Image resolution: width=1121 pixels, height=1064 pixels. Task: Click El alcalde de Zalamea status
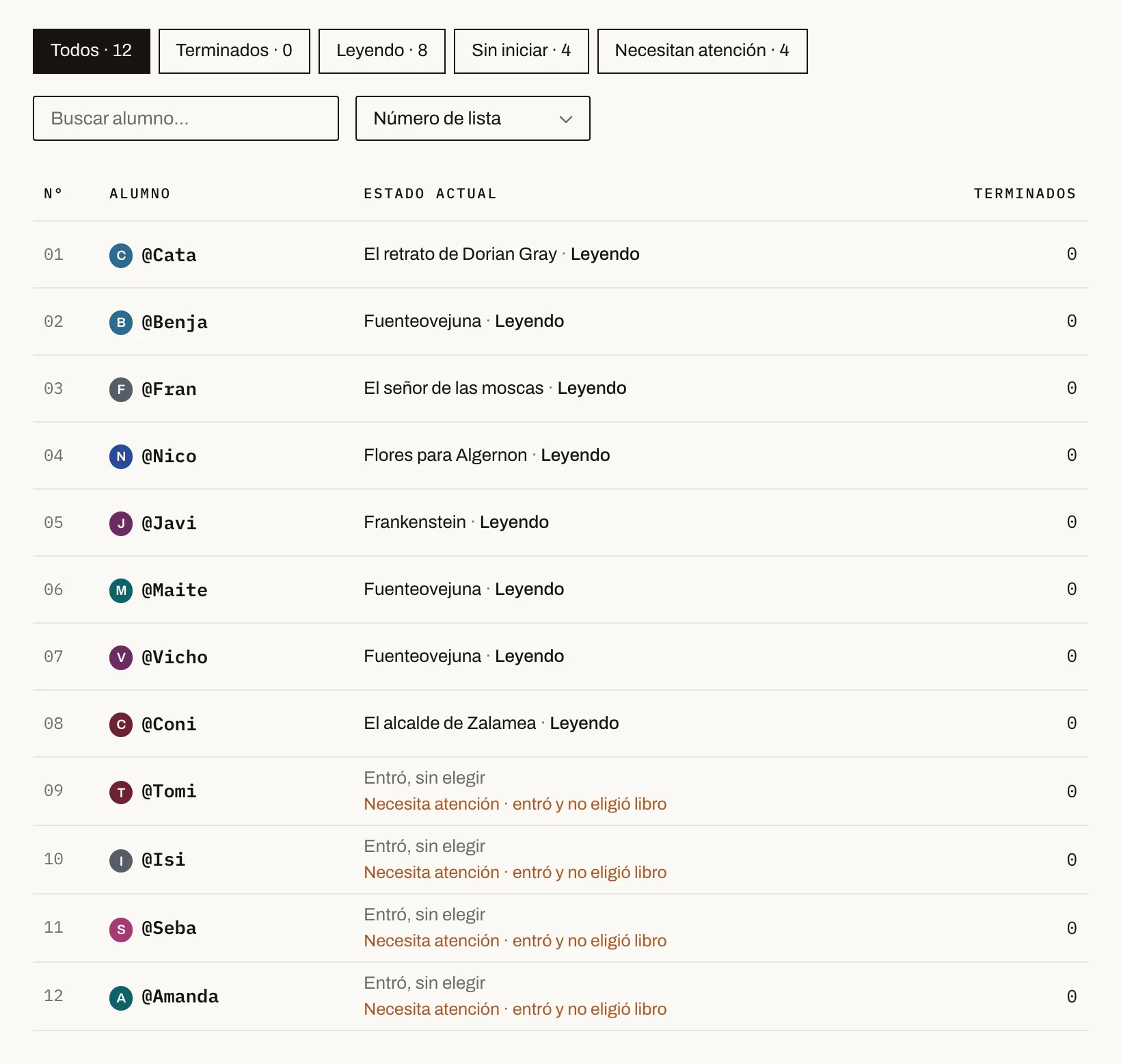(x=491, y=723)
